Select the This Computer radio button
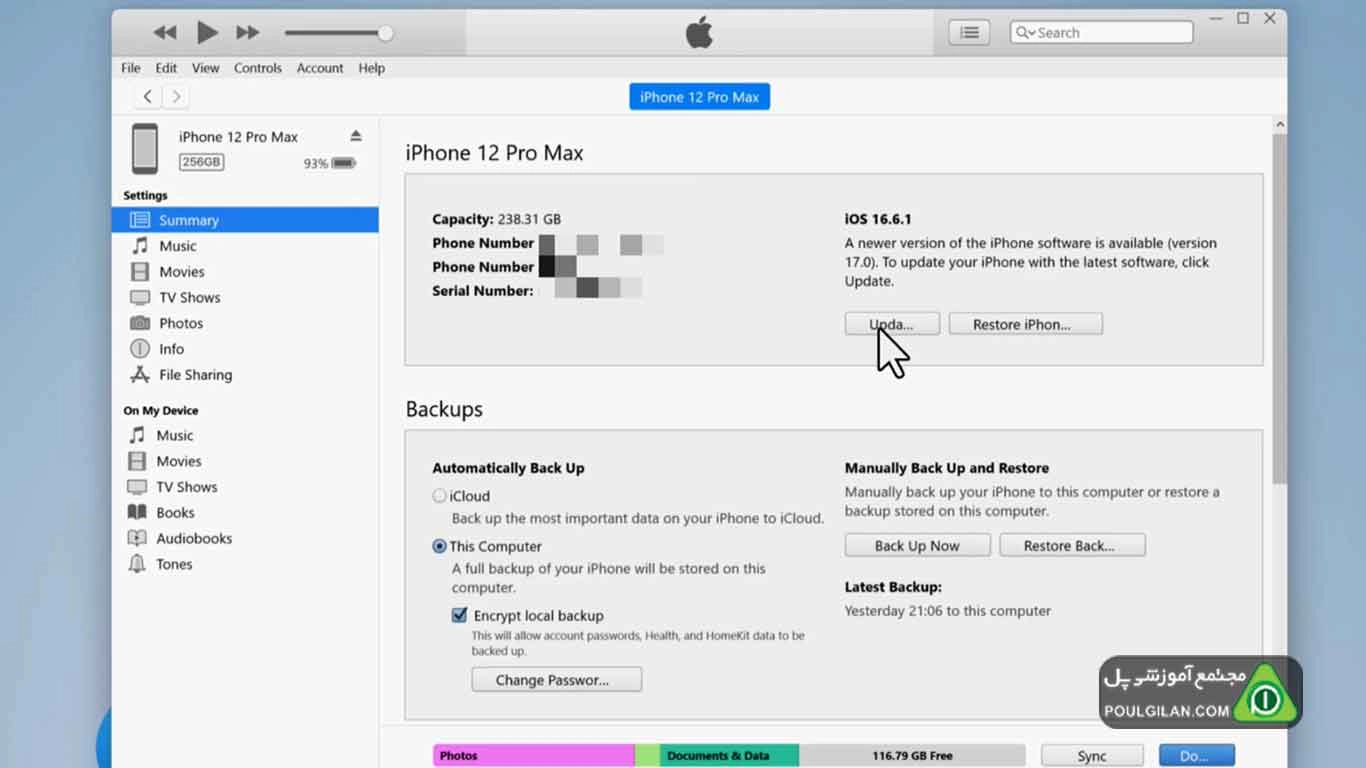 [x=439, y=547]
